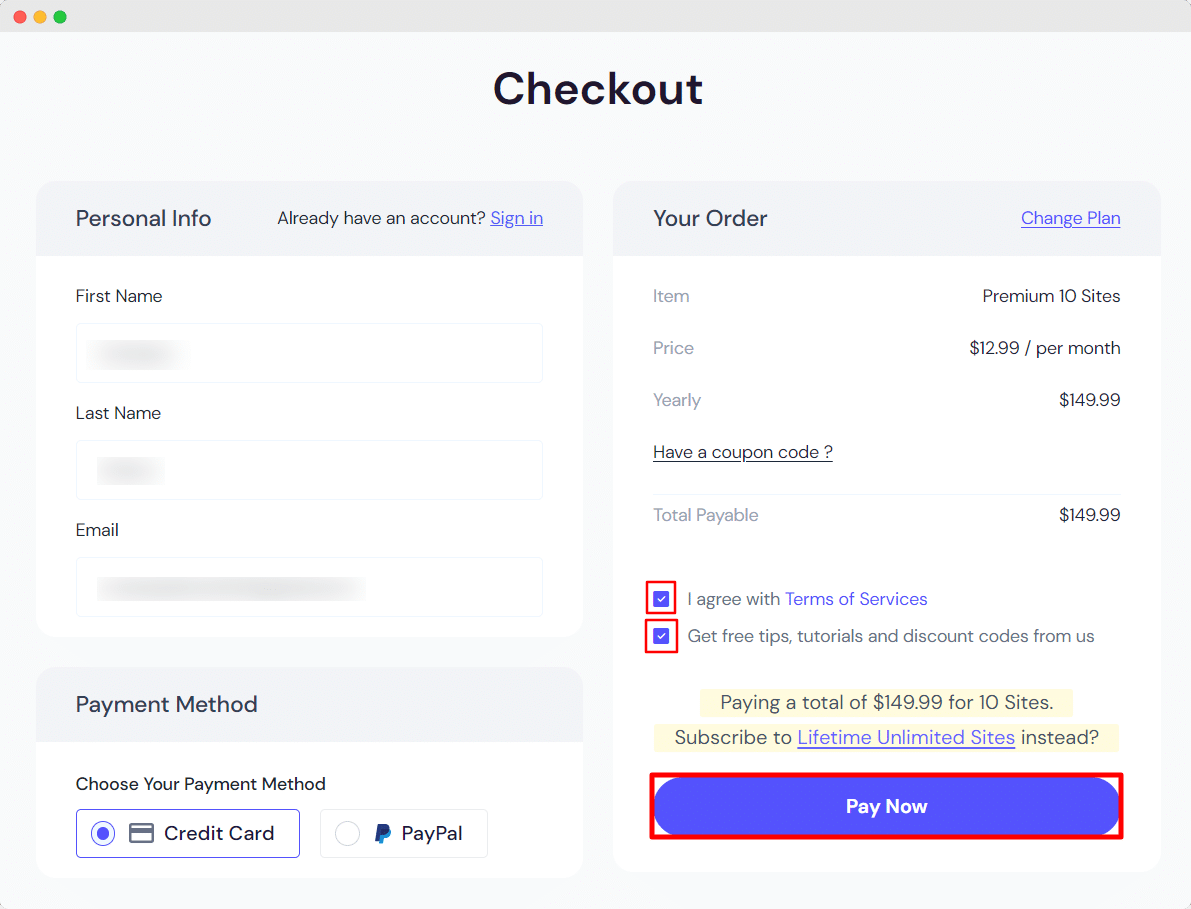Select the PayPal radio button

pyautogui.click(x=347, y=833)
